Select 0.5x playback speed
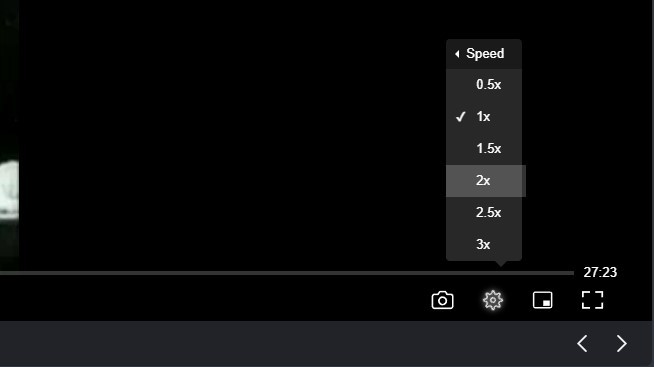Image resolution: width=654 pixels, height=367 pixels. [484, 85]
